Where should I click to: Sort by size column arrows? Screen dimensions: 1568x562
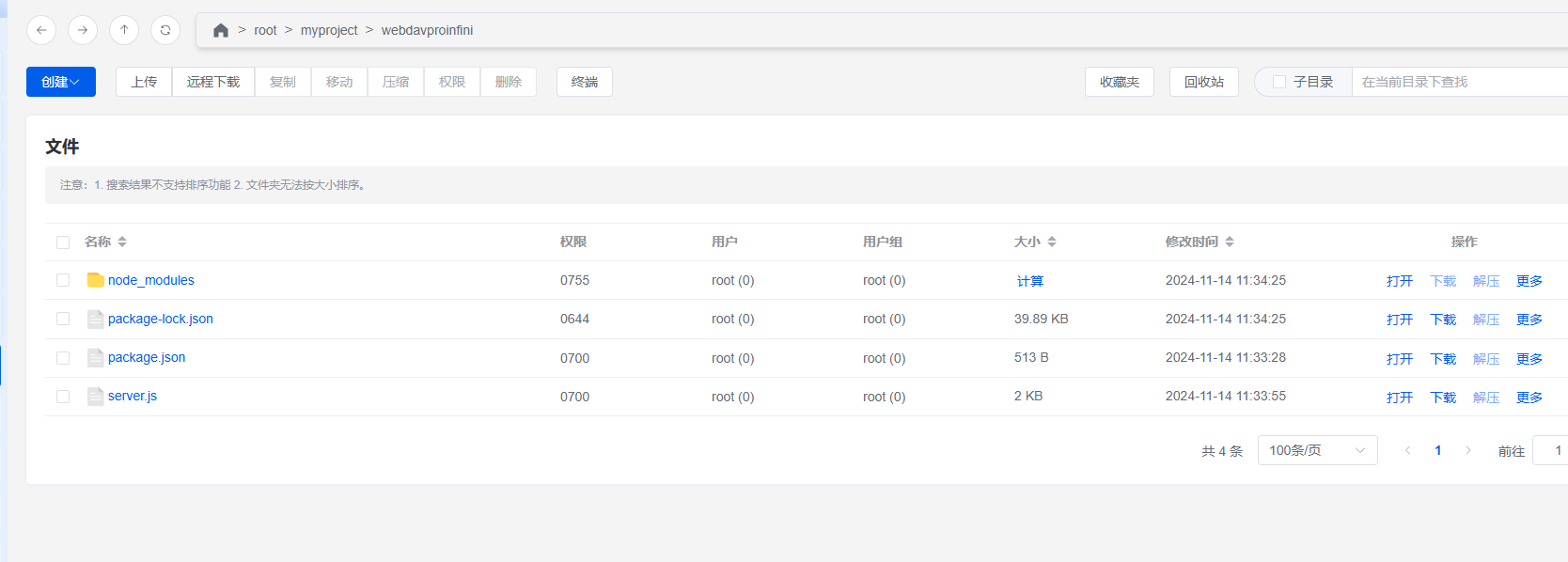click(x=1052, y=242)
